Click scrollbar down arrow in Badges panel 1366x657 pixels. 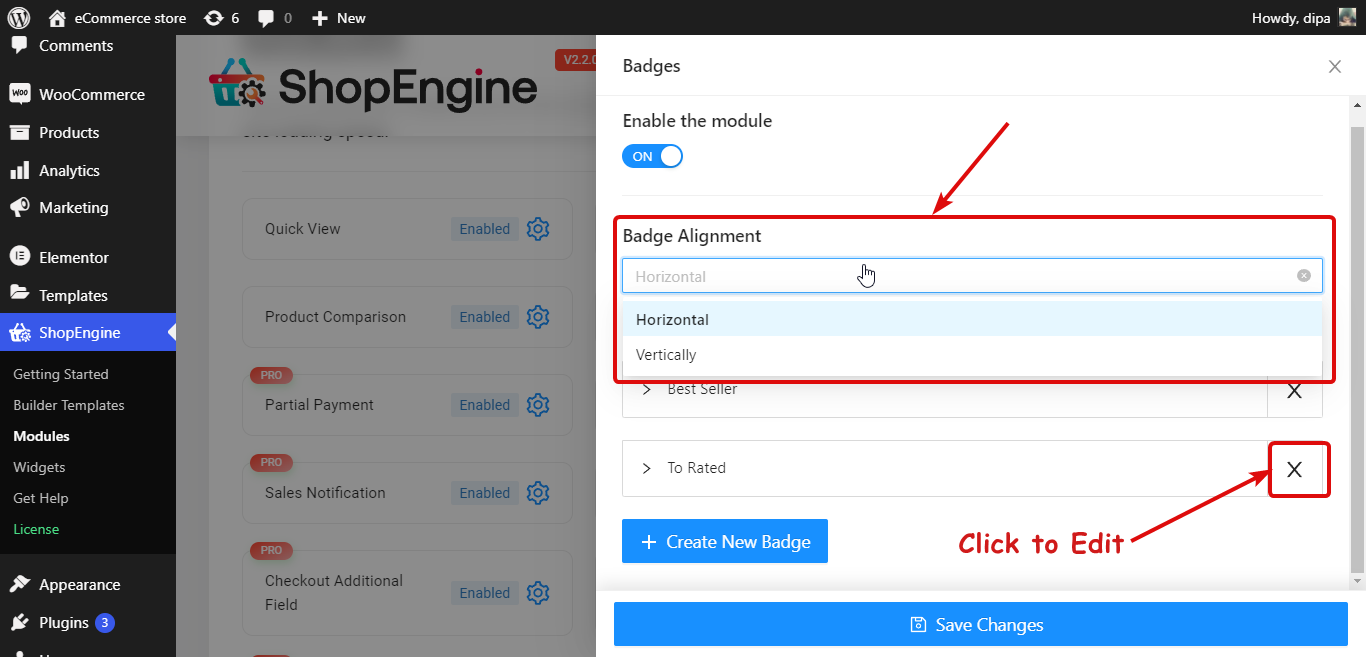(1357, 581)
